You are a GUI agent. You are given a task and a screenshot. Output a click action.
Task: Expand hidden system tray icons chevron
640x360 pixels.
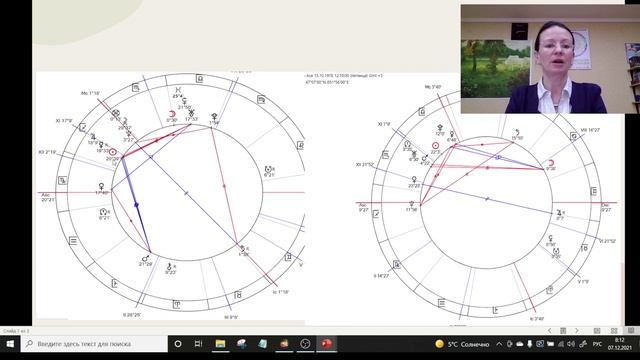pos(499,344)
